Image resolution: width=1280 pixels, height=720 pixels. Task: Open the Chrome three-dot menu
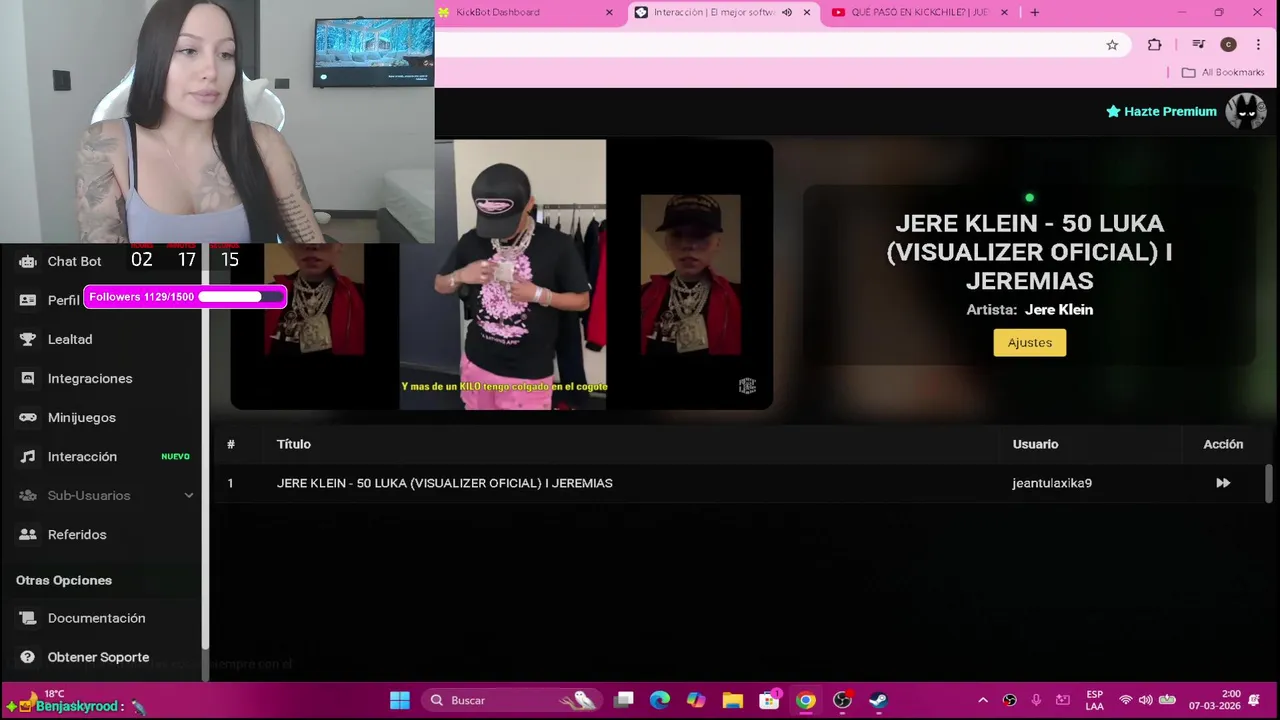point(1258,44)
